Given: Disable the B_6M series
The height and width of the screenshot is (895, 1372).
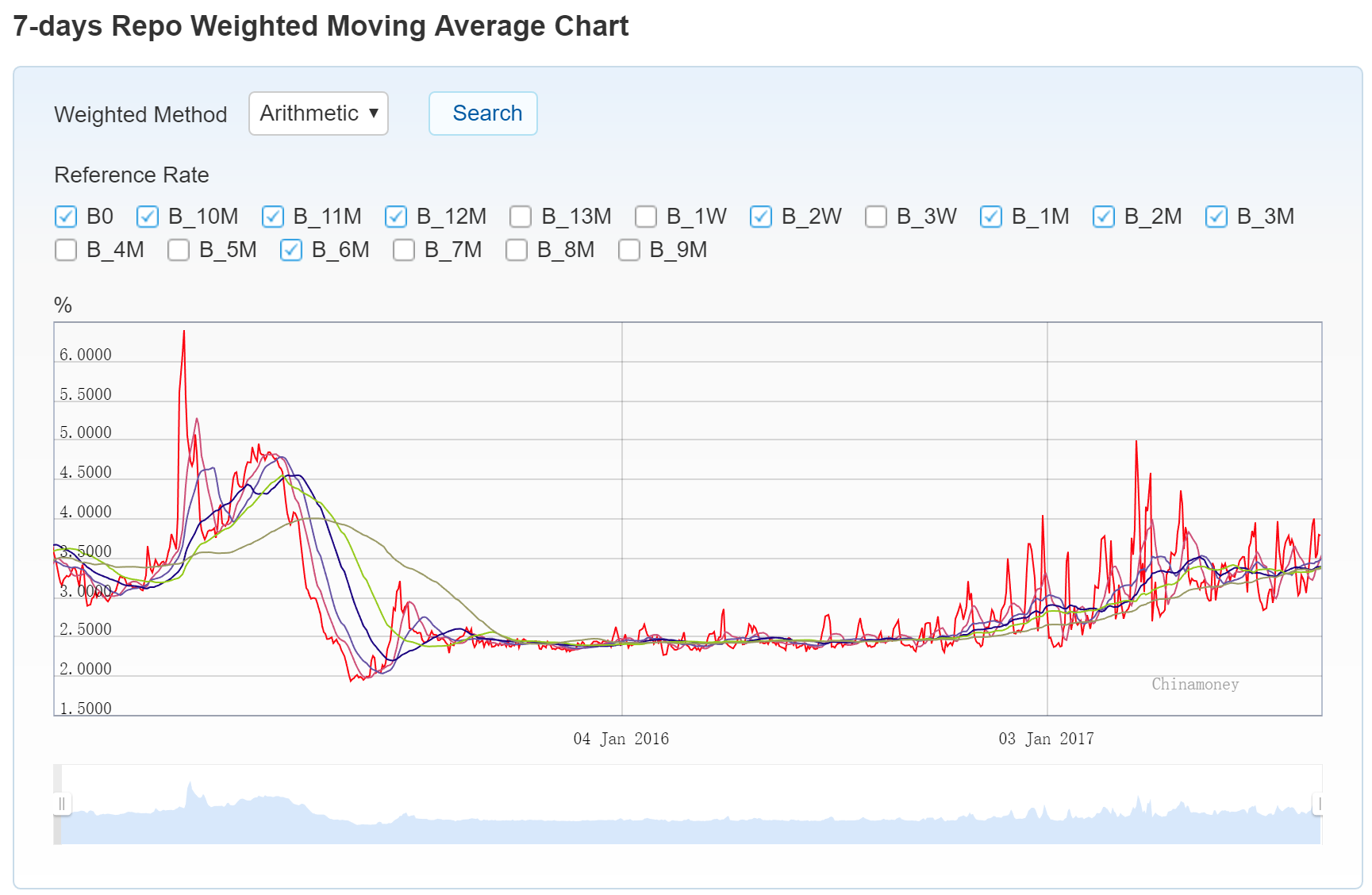Looking at the screenshot, I should [291, 250].
